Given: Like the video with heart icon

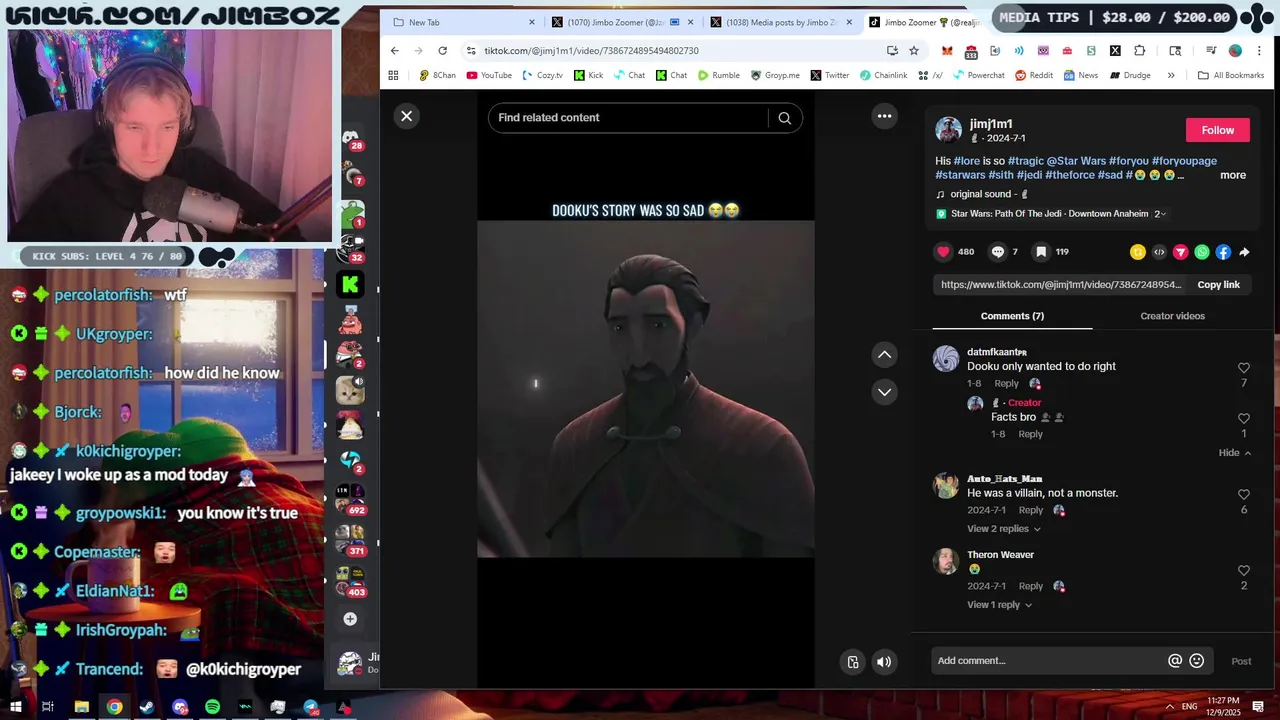Looking at the screenshot, I should click(x=943, y=252).
